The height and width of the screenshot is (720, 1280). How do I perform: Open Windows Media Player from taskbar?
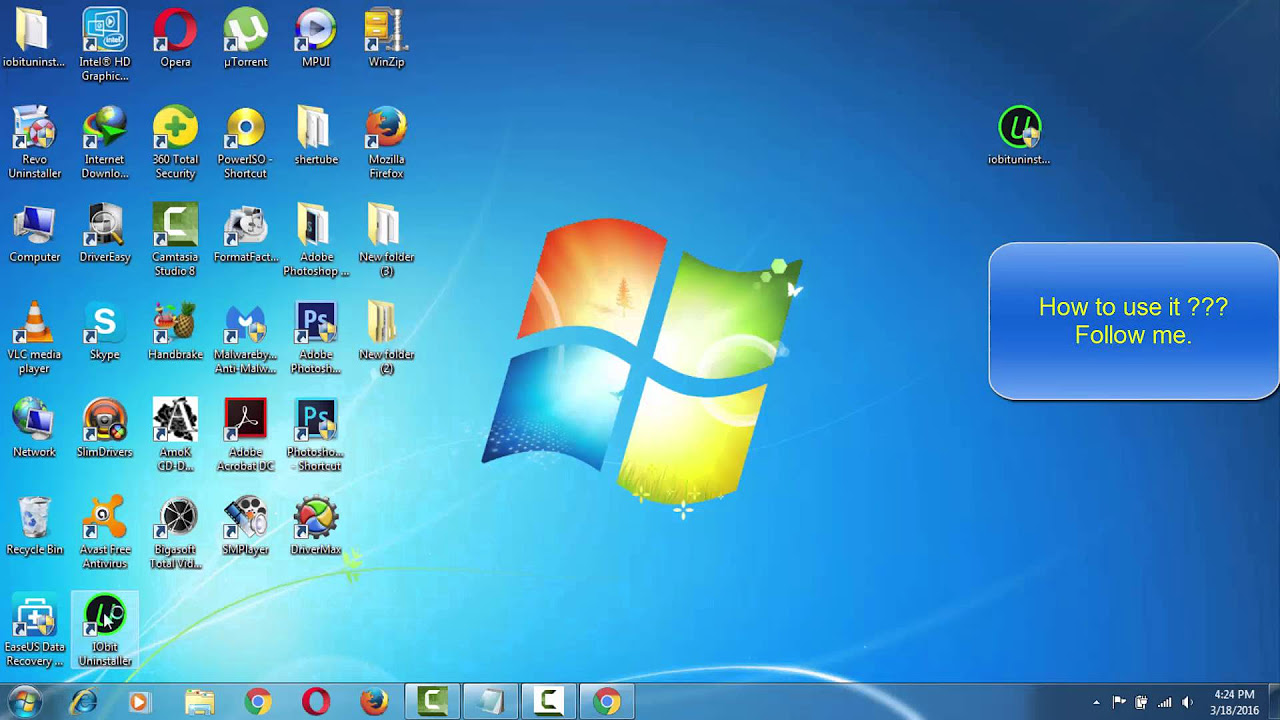click(x=139, y=702)
